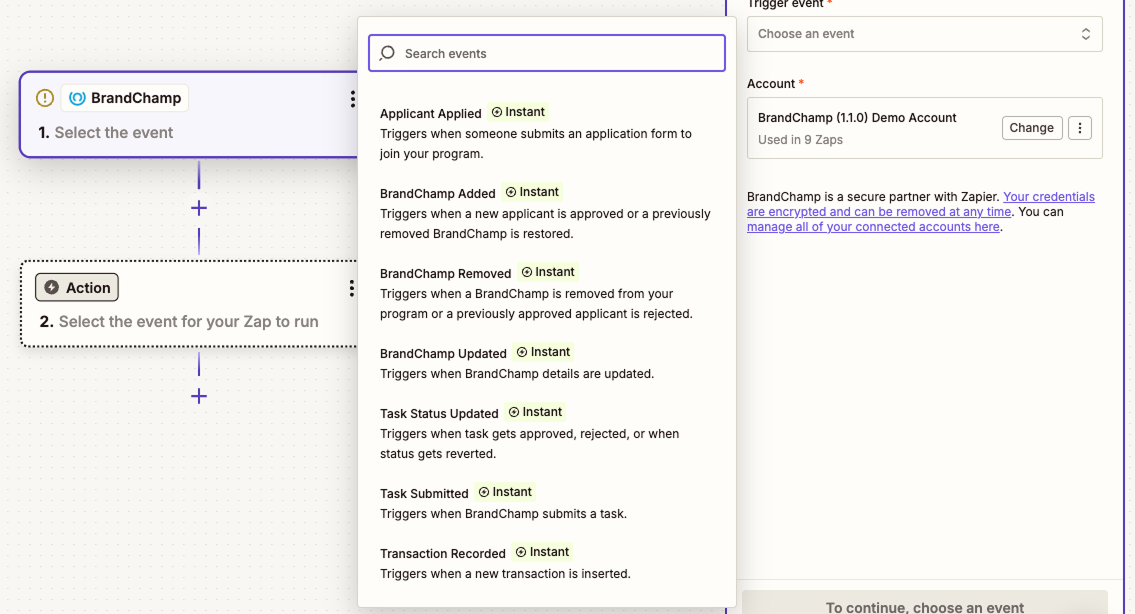Click Instant badge next to Task Submitted
Viewport: 1135px width, 614px height.
(x=505, y=492)
